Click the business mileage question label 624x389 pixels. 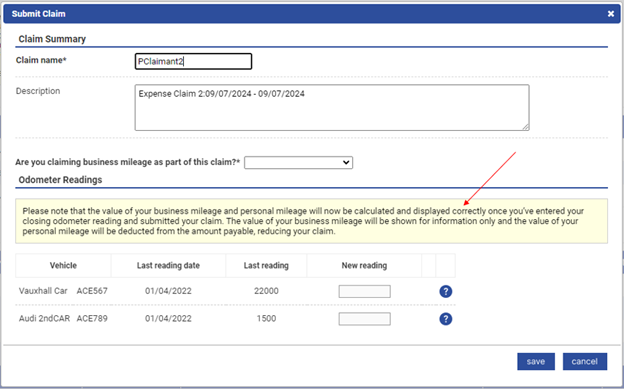point(128,162)
